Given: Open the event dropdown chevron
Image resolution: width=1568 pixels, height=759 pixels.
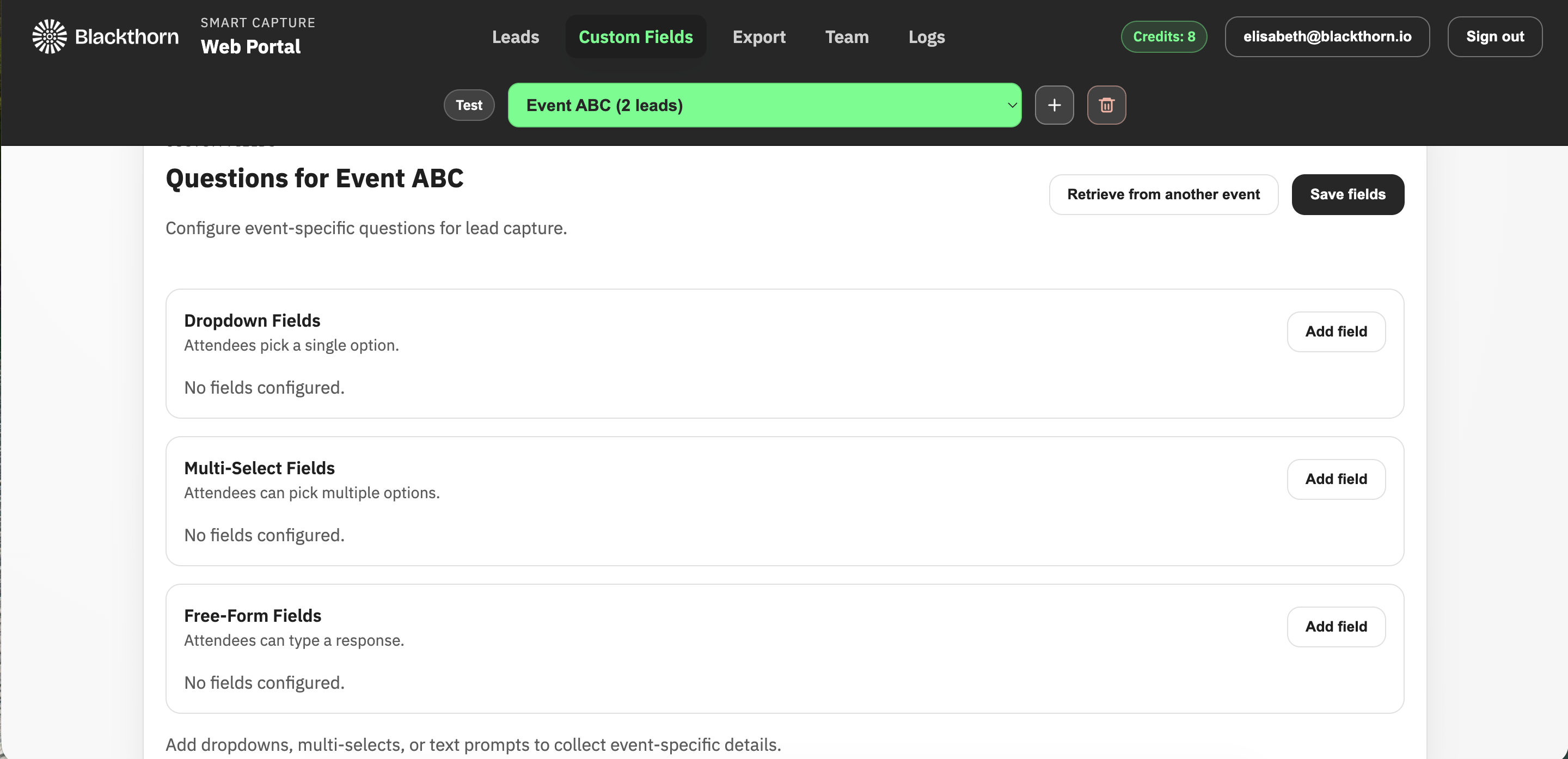Looking at the screenshot, I should (x=1012, y=105).
